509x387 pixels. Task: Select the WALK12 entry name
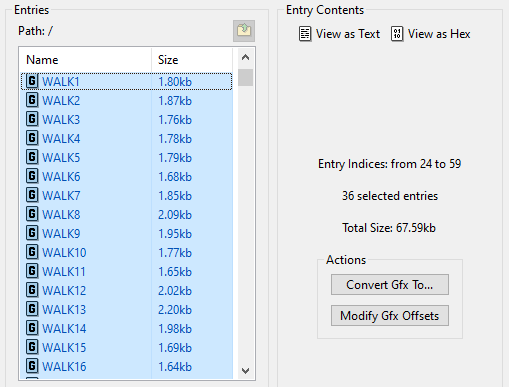[64, 291]
